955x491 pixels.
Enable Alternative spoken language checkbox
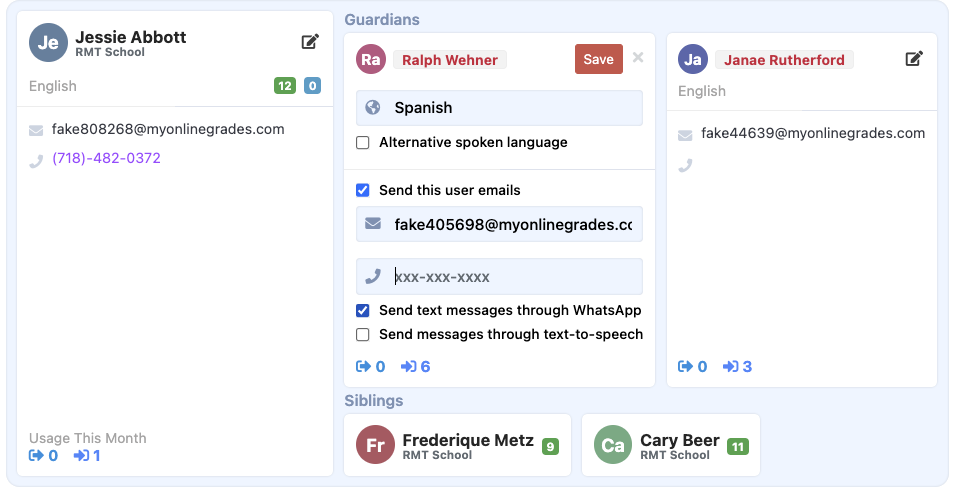pyautogui.click(x=363, y=143)
